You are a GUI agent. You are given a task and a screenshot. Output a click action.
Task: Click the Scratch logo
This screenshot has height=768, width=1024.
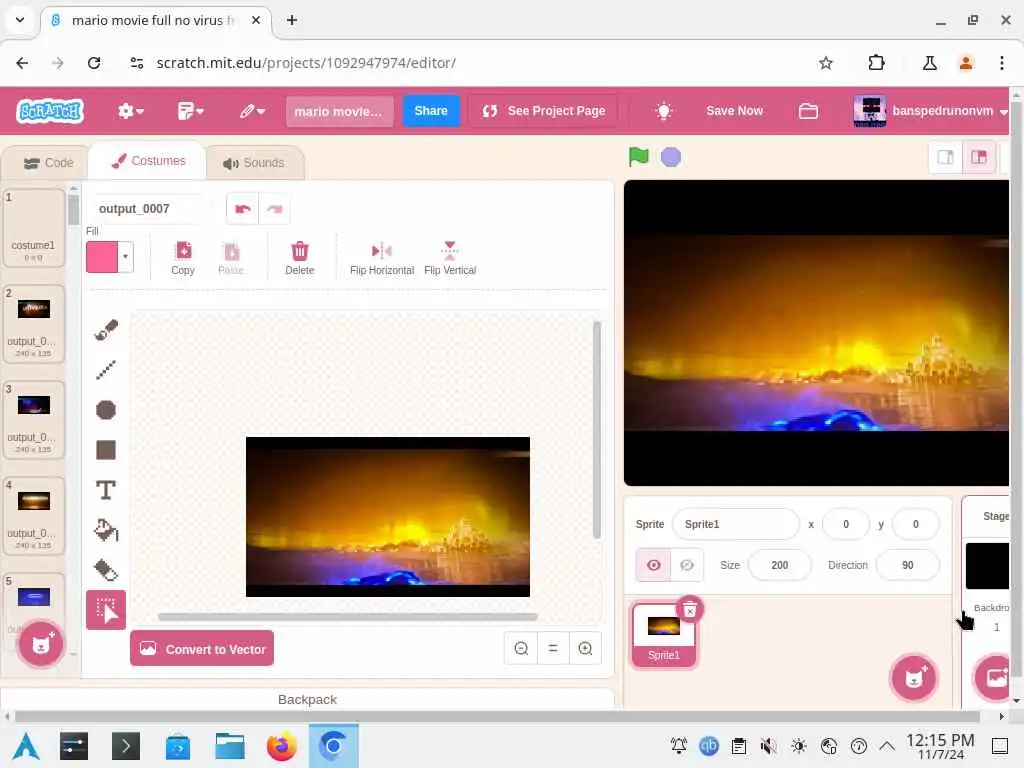tap(50, 111)
